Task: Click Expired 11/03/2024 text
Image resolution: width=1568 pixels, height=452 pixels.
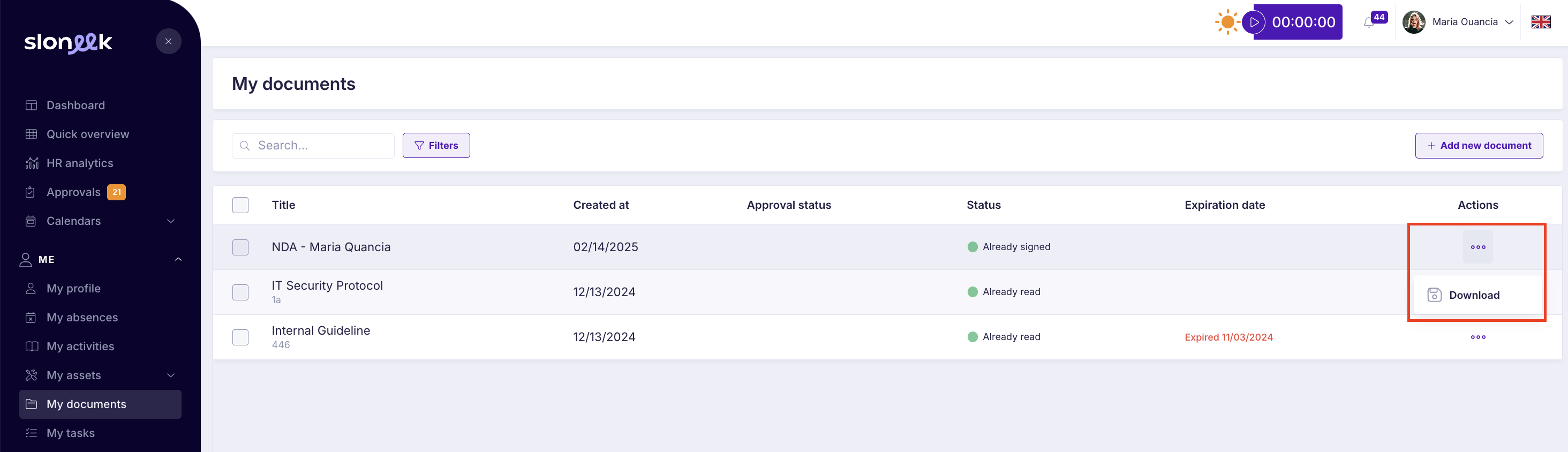Action: (x=1228, y=337)
